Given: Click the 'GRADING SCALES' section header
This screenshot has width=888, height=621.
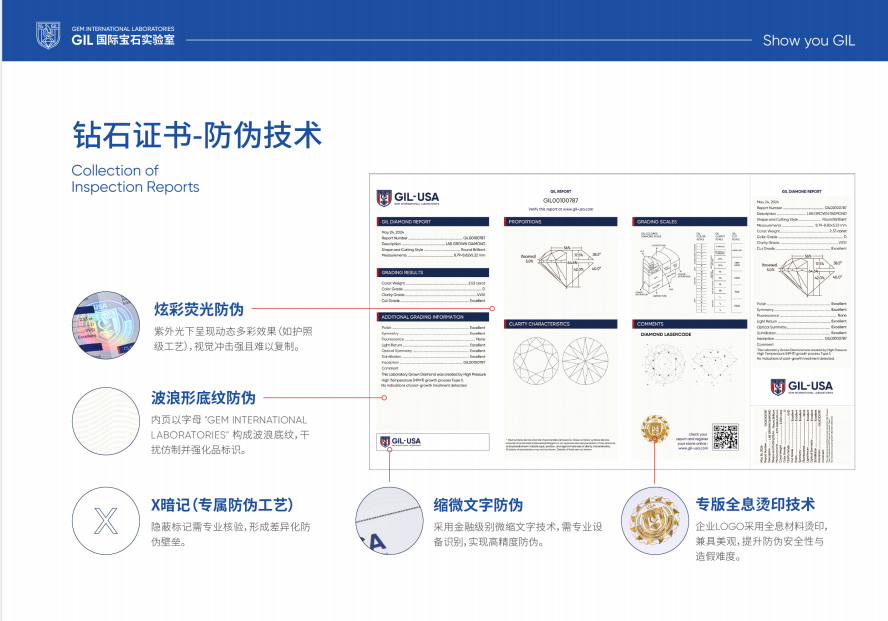Looking at the screenshot, I should [690, 222].
